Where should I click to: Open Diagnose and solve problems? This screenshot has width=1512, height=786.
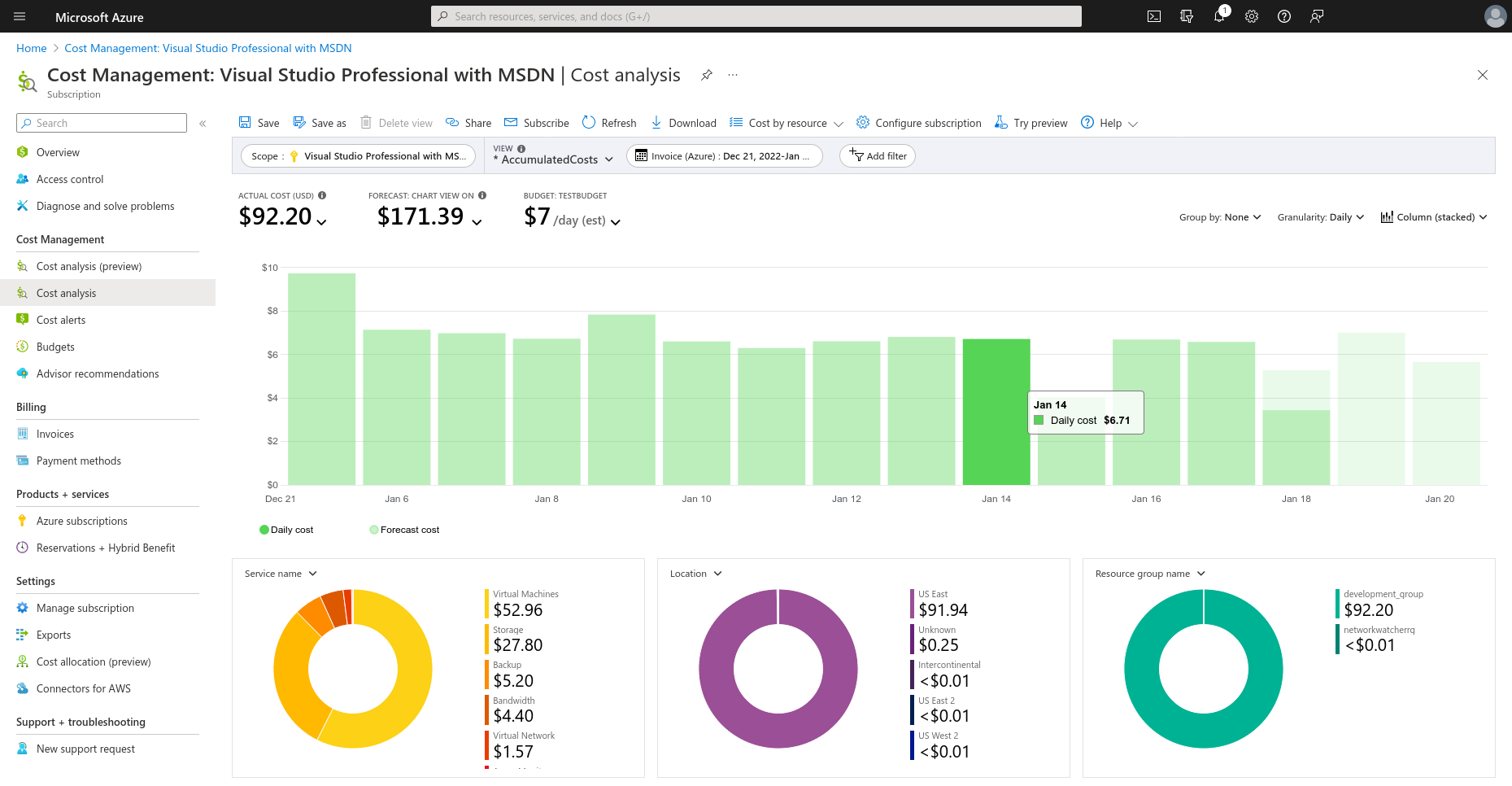coord(105,206)
